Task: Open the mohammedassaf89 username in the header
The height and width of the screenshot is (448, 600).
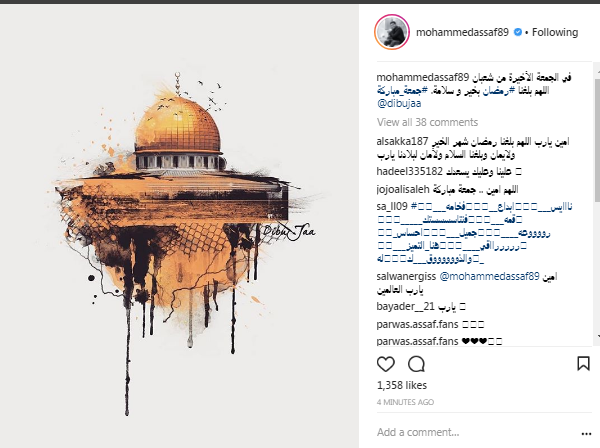Action: coord(462,32)
